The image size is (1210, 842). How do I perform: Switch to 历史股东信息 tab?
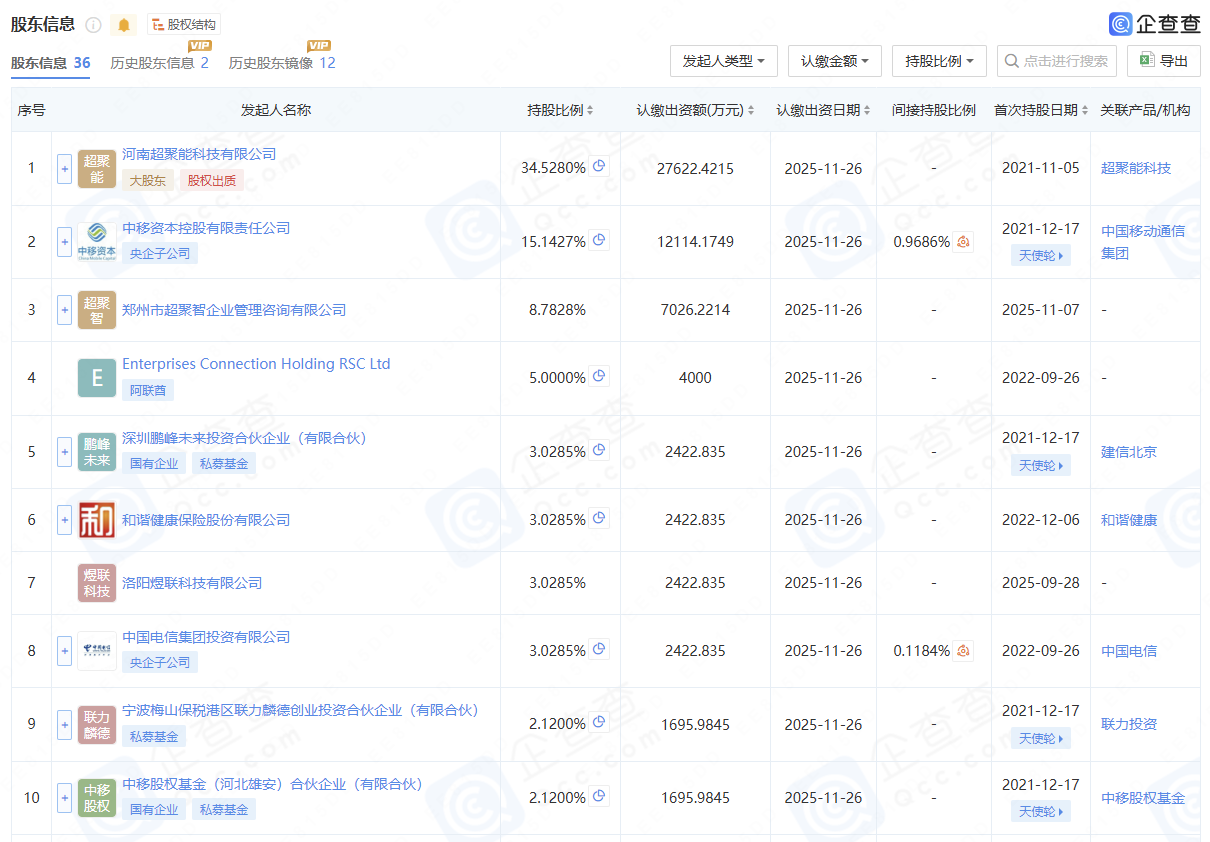tap(159, 63)
